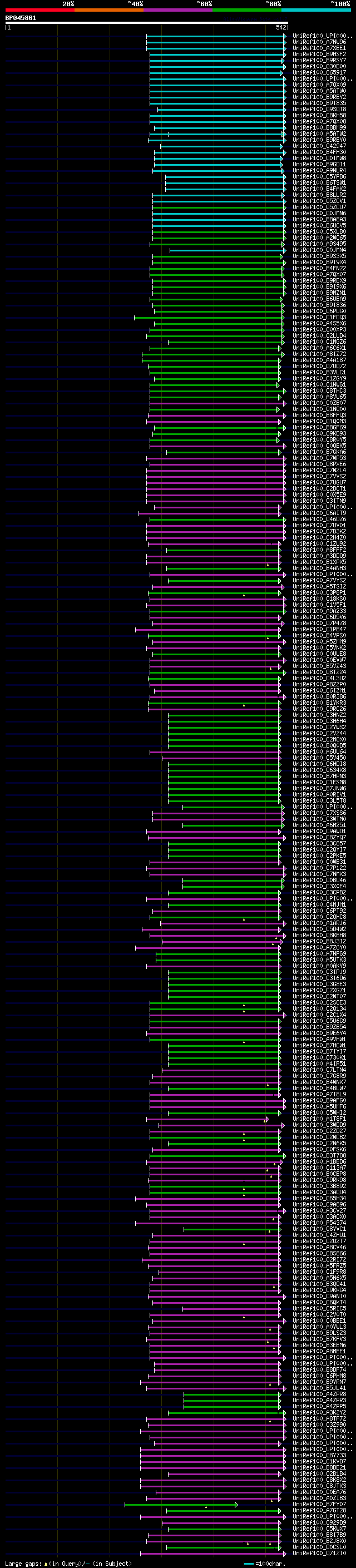The height and width of the screenshot is (1568, 356).
Task: Click hit label UniRef100_Q8THC3
Action: [x=319, y=391]
